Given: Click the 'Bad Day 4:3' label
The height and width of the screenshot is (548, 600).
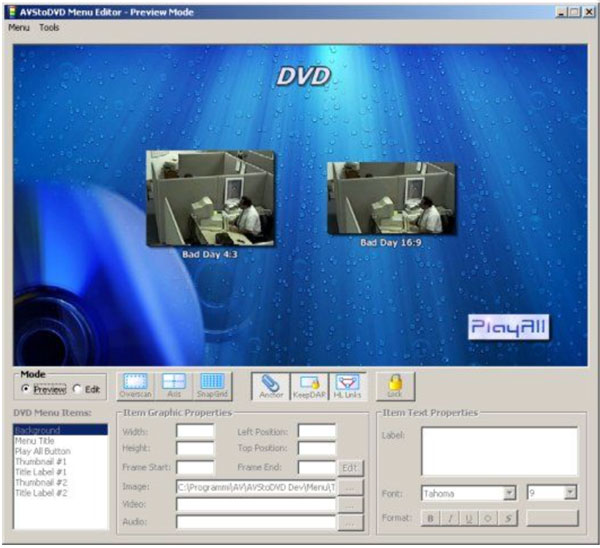Looking at the screenshot, I should pos(210,254).
